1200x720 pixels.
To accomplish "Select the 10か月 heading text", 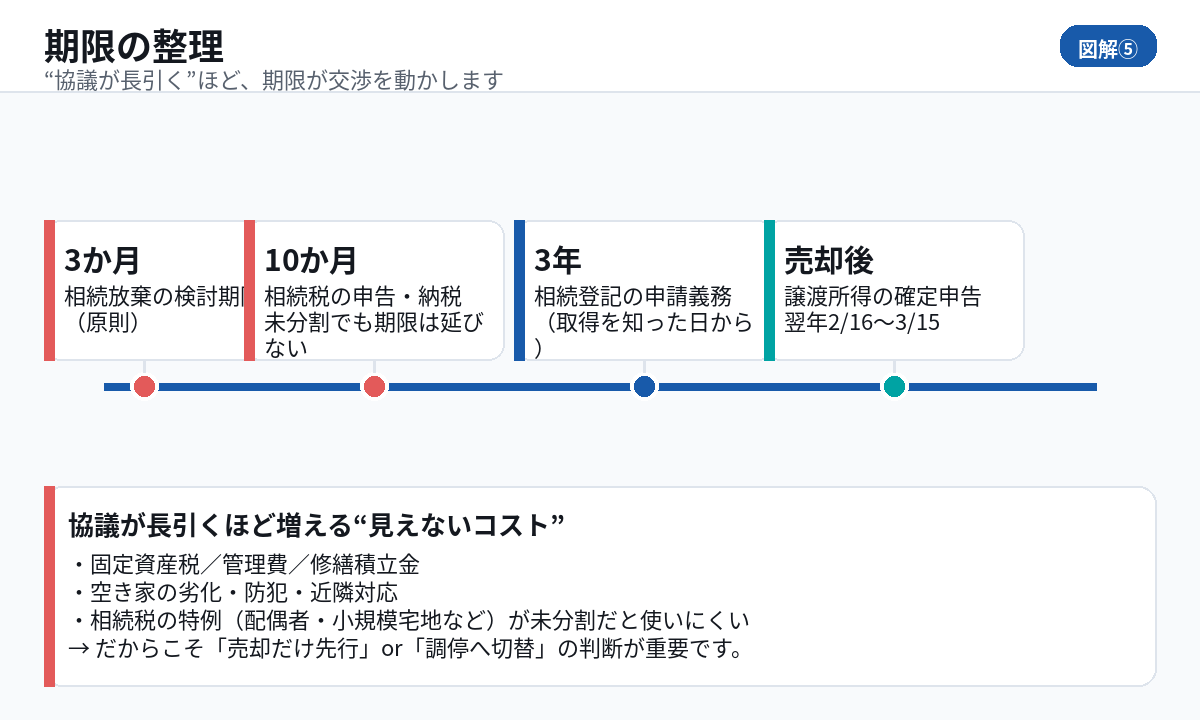I will pos(311,261).
